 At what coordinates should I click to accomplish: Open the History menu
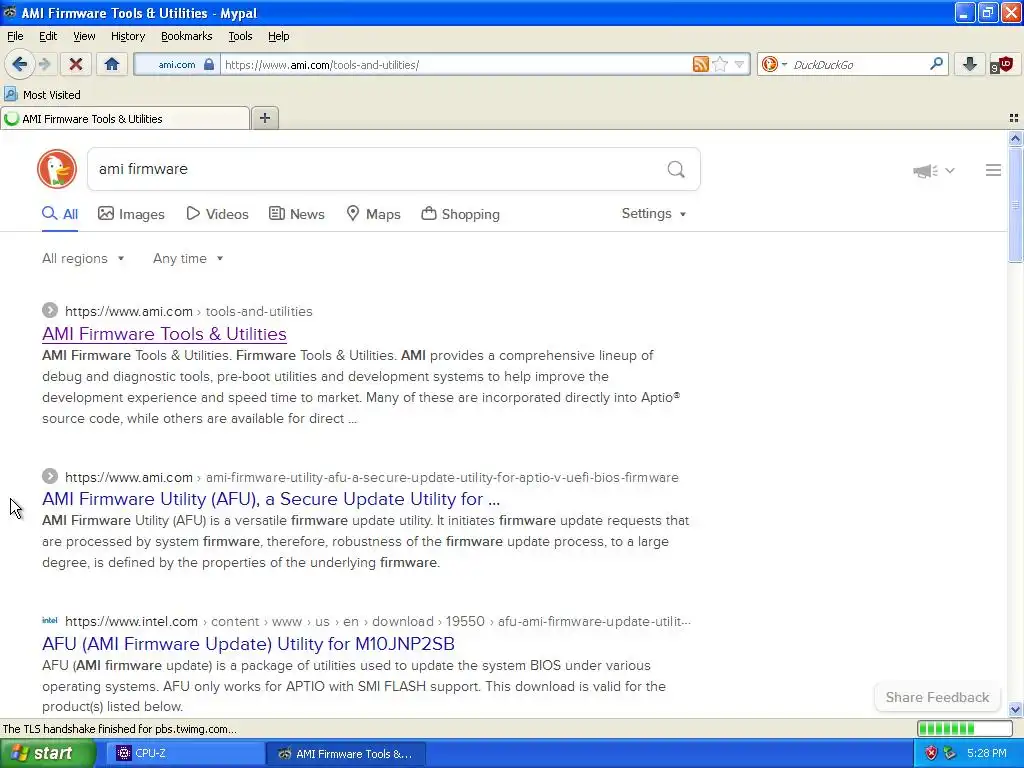pos(127,36)
